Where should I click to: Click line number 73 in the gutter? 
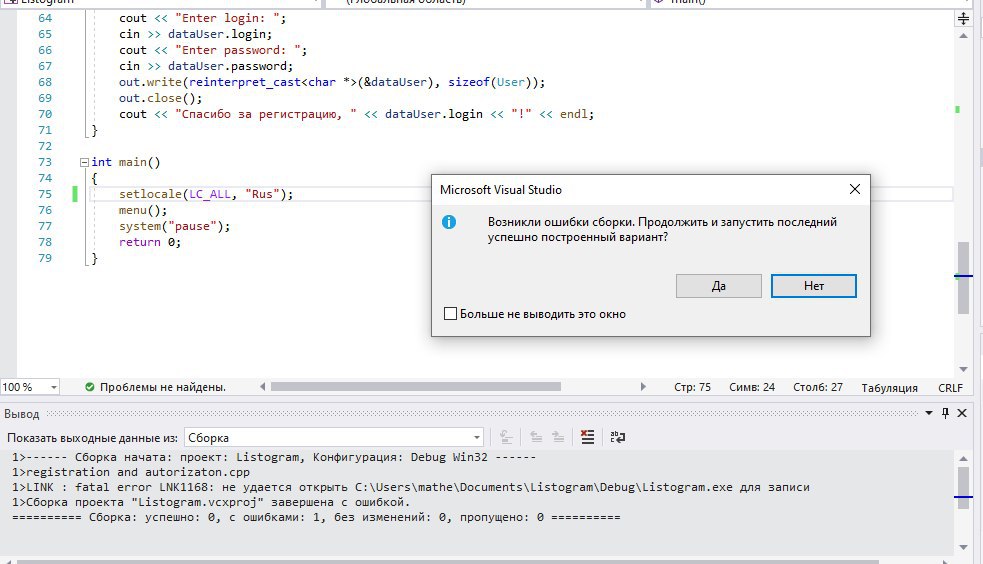(x=45, y=162)
